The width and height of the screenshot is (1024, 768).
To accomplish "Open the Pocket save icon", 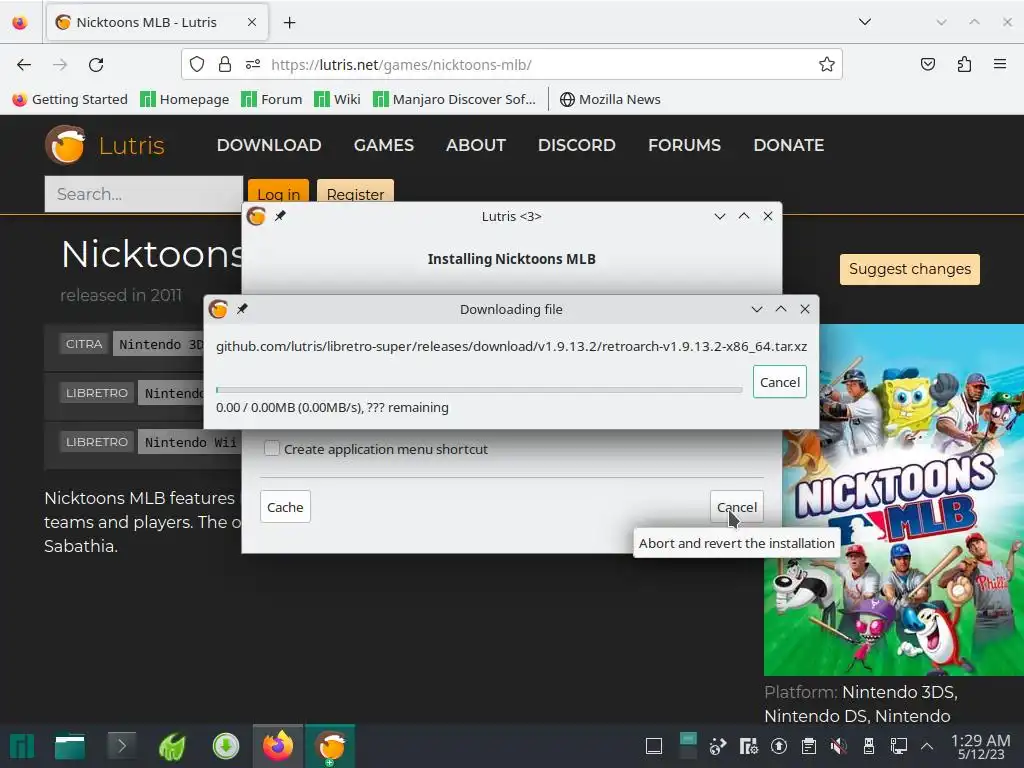I will coord(927,65).
